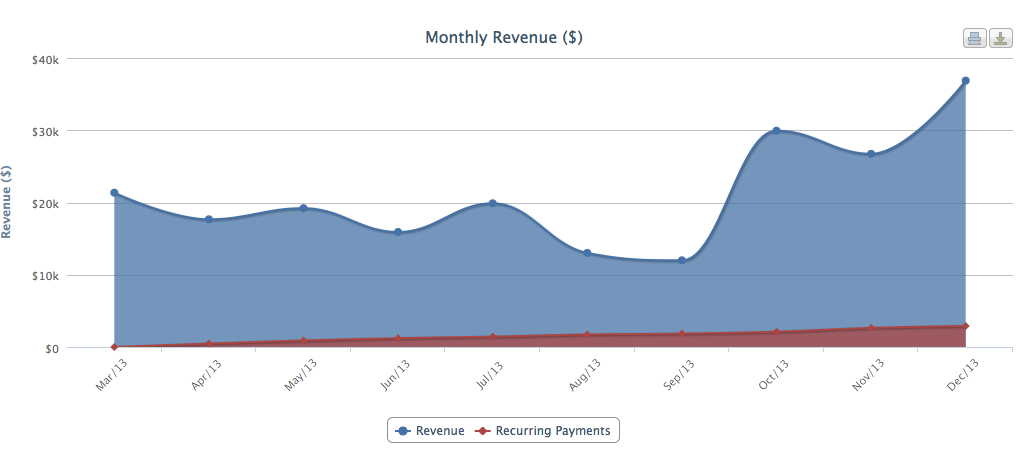Click the Dec/13 Recurring Payments diamond marker
Viewport: 1024px width, 454px height.
965,326
